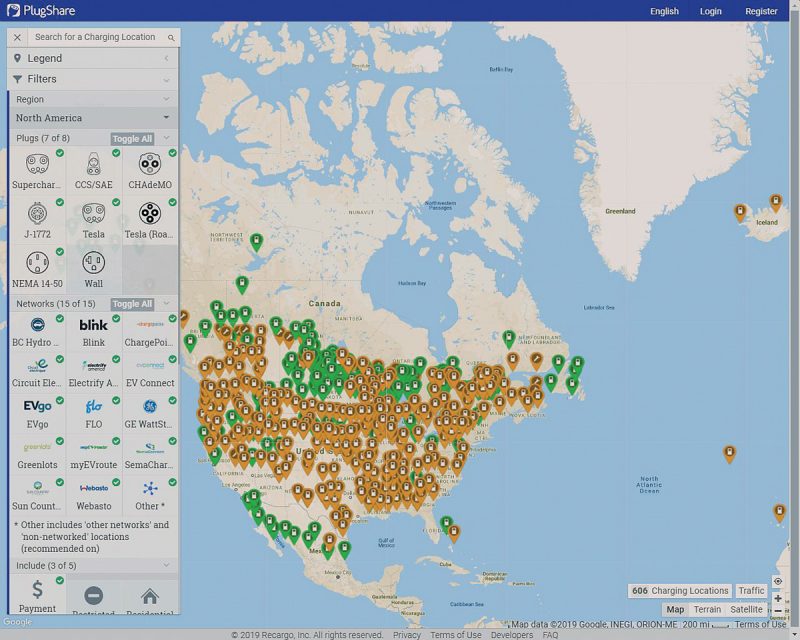Enable the Wall plug filter
Viewport: 800px width, 640px height.
coord(93,263)
